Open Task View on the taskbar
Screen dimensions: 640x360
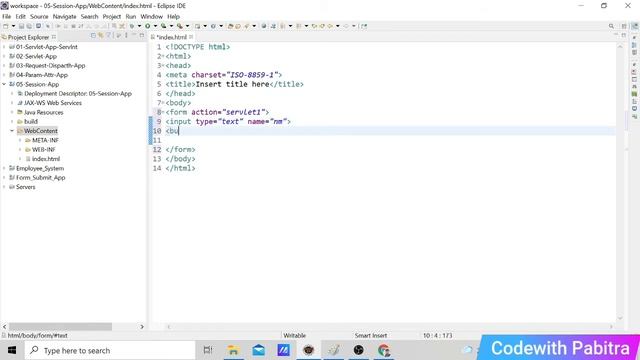pos(208,350)
